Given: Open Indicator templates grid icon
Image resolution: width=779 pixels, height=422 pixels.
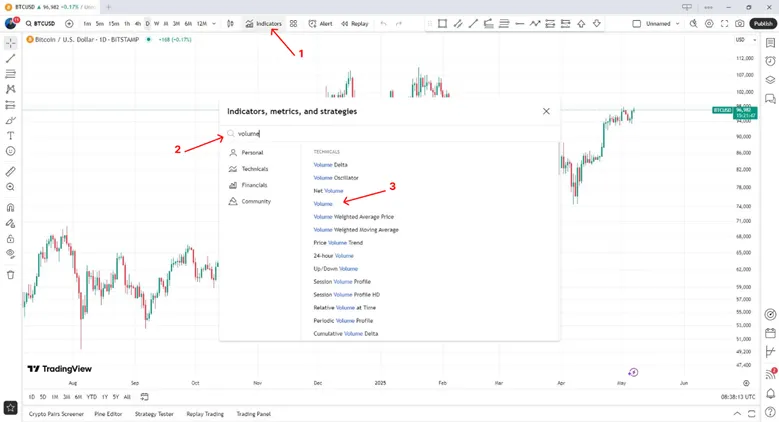Looking at the screenshot, I should [294, 23].
